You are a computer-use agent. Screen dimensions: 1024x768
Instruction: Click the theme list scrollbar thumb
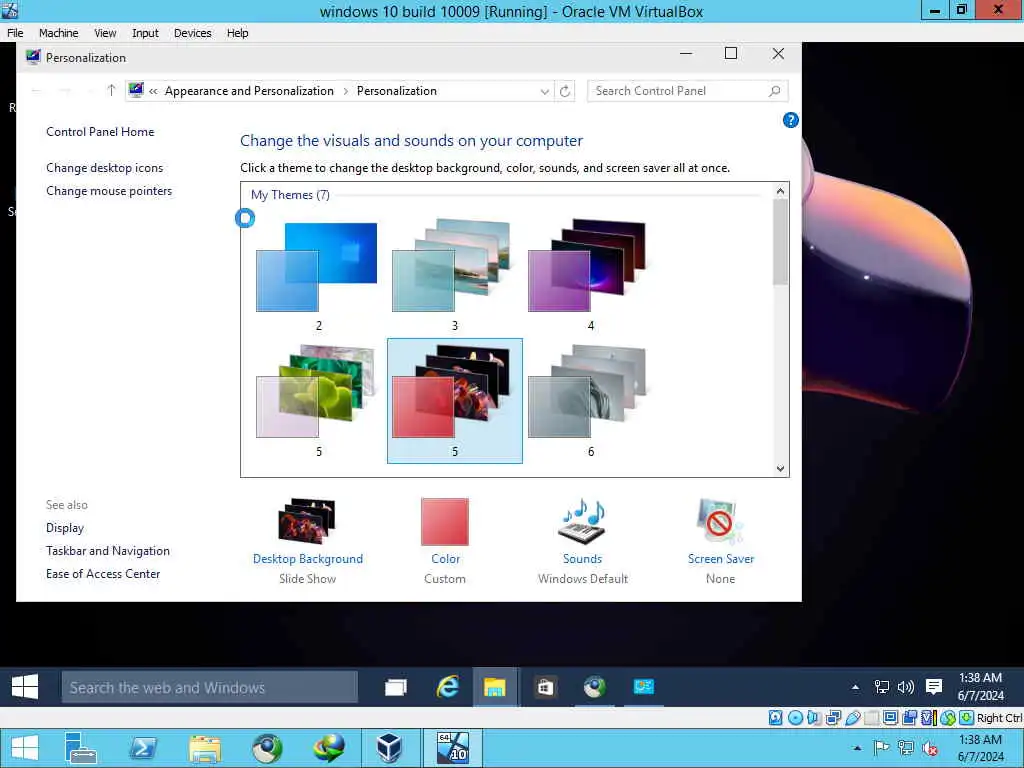780,242
